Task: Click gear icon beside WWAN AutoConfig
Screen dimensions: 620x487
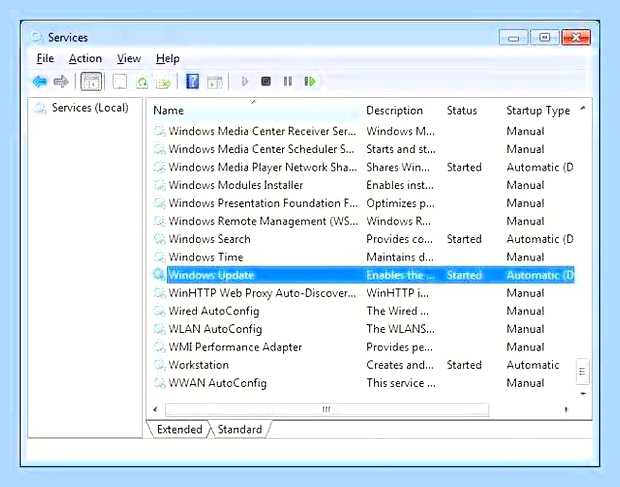Action: click(159, 382)
